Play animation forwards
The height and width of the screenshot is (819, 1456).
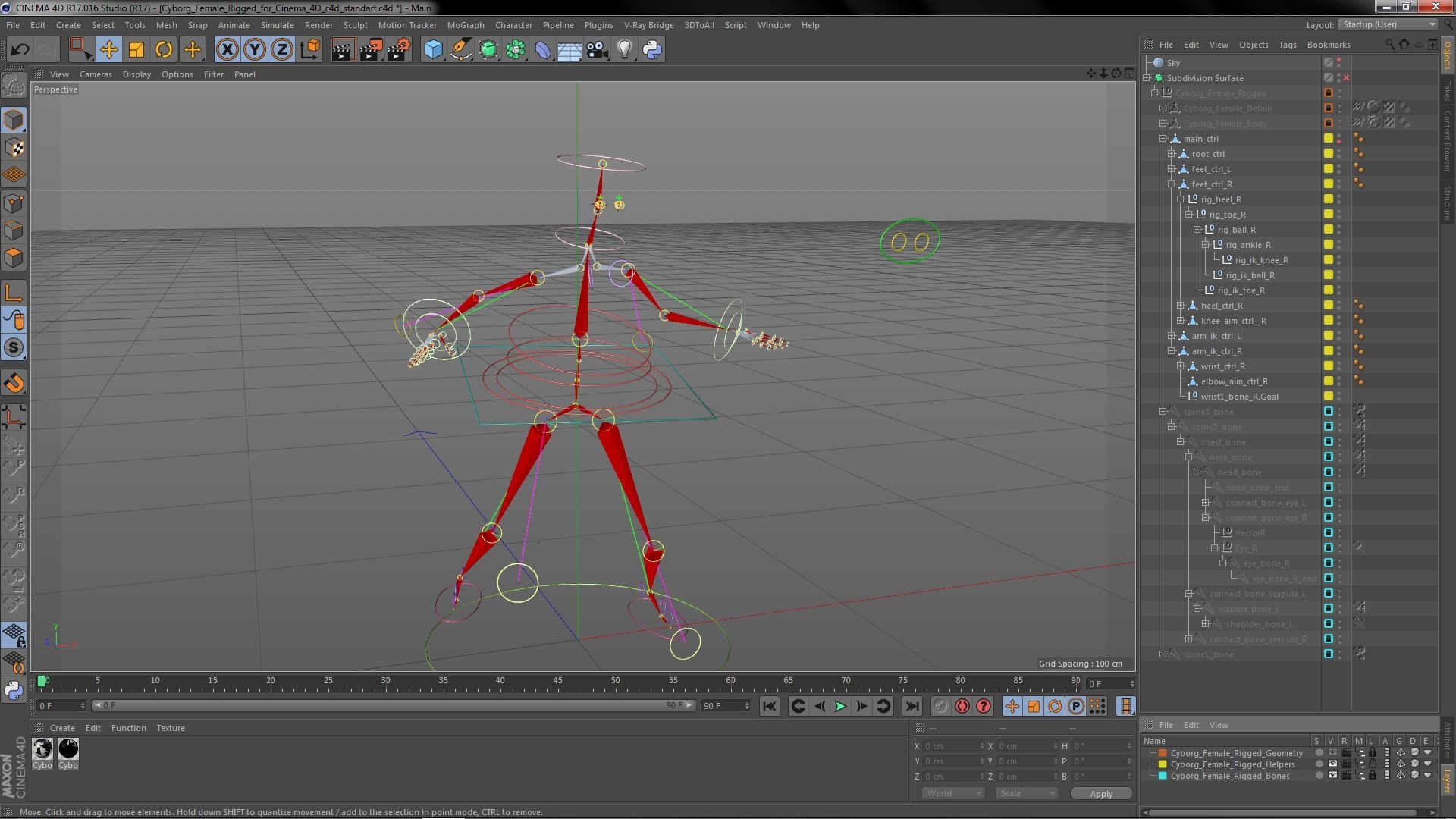pyautogui.click(x=840, y=706)
